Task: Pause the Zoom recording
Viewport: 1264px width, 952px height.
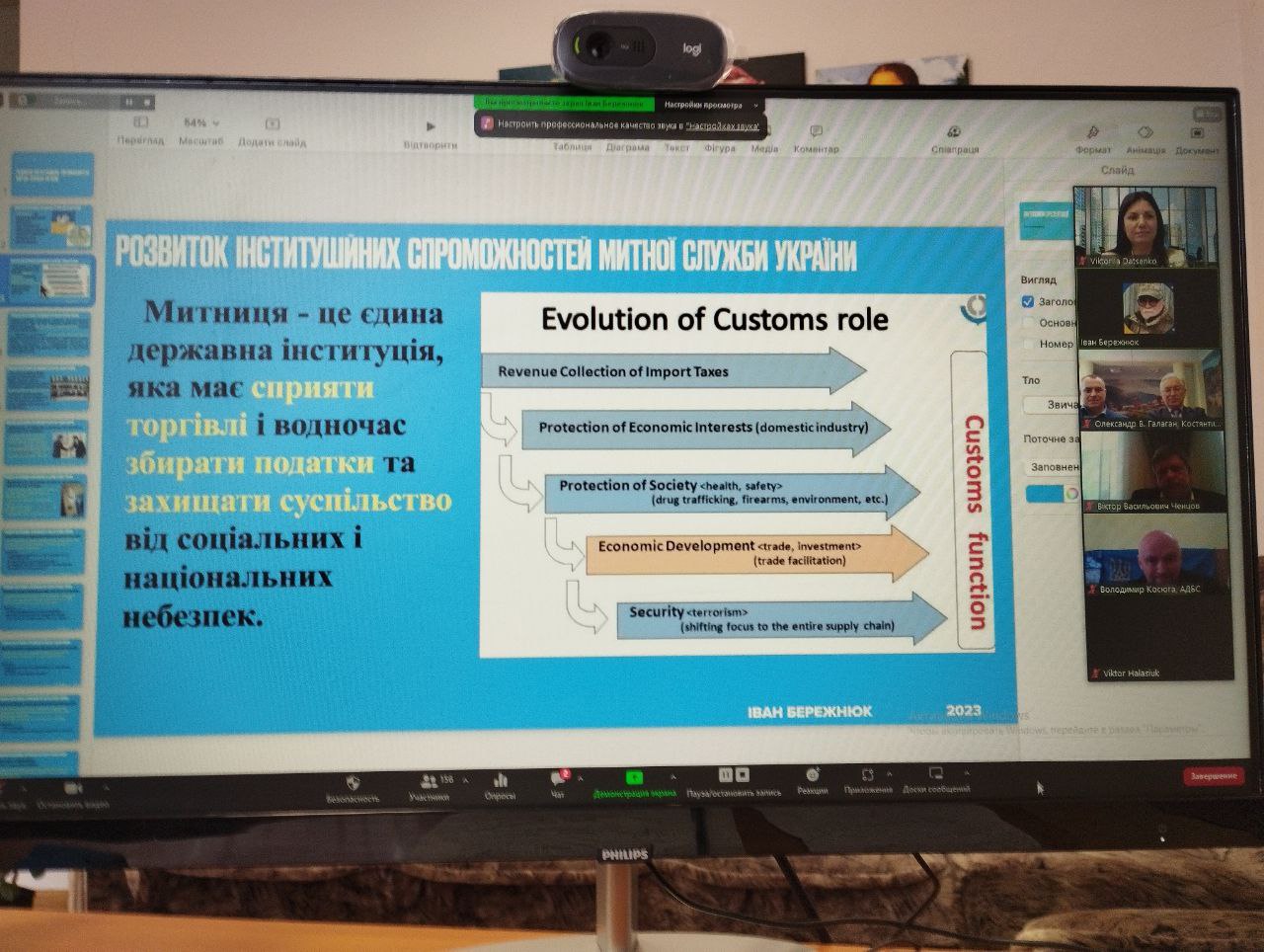Action: (x=726, y=775)
